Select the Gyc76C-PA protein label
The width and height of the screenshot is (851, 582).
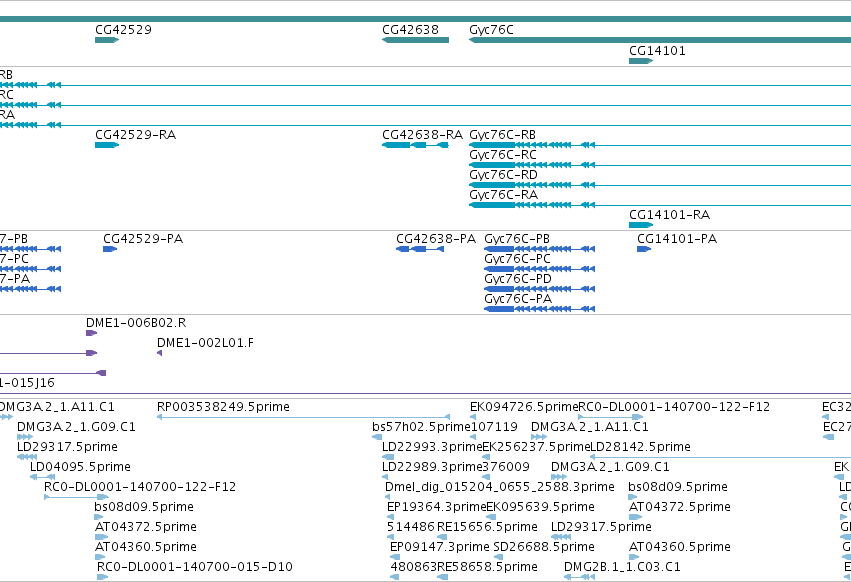518,299
